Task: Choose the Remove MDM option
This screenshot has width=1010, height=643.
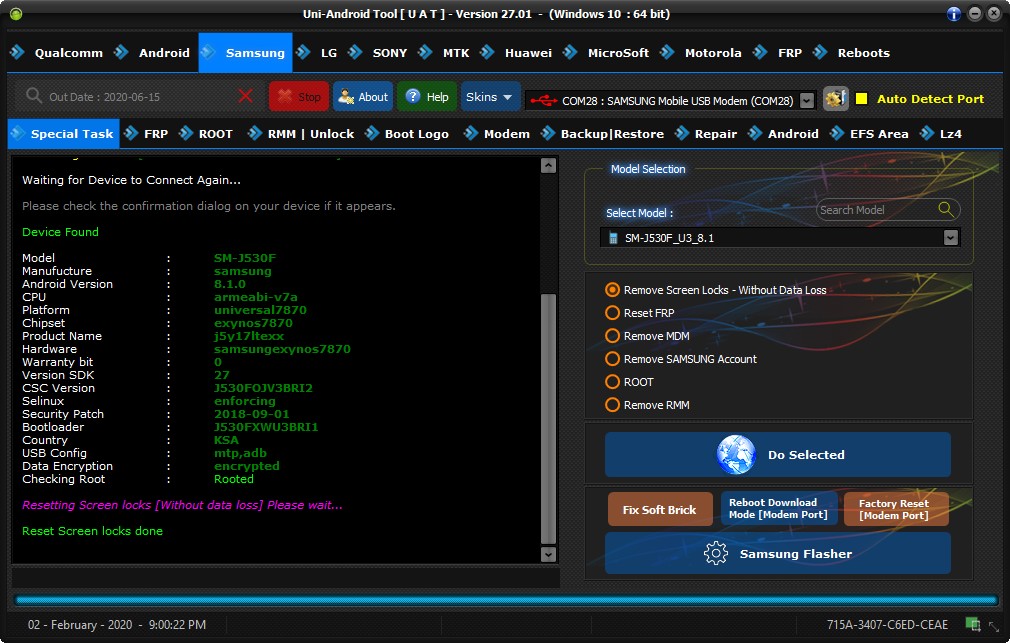Action: tap(613, 336)
